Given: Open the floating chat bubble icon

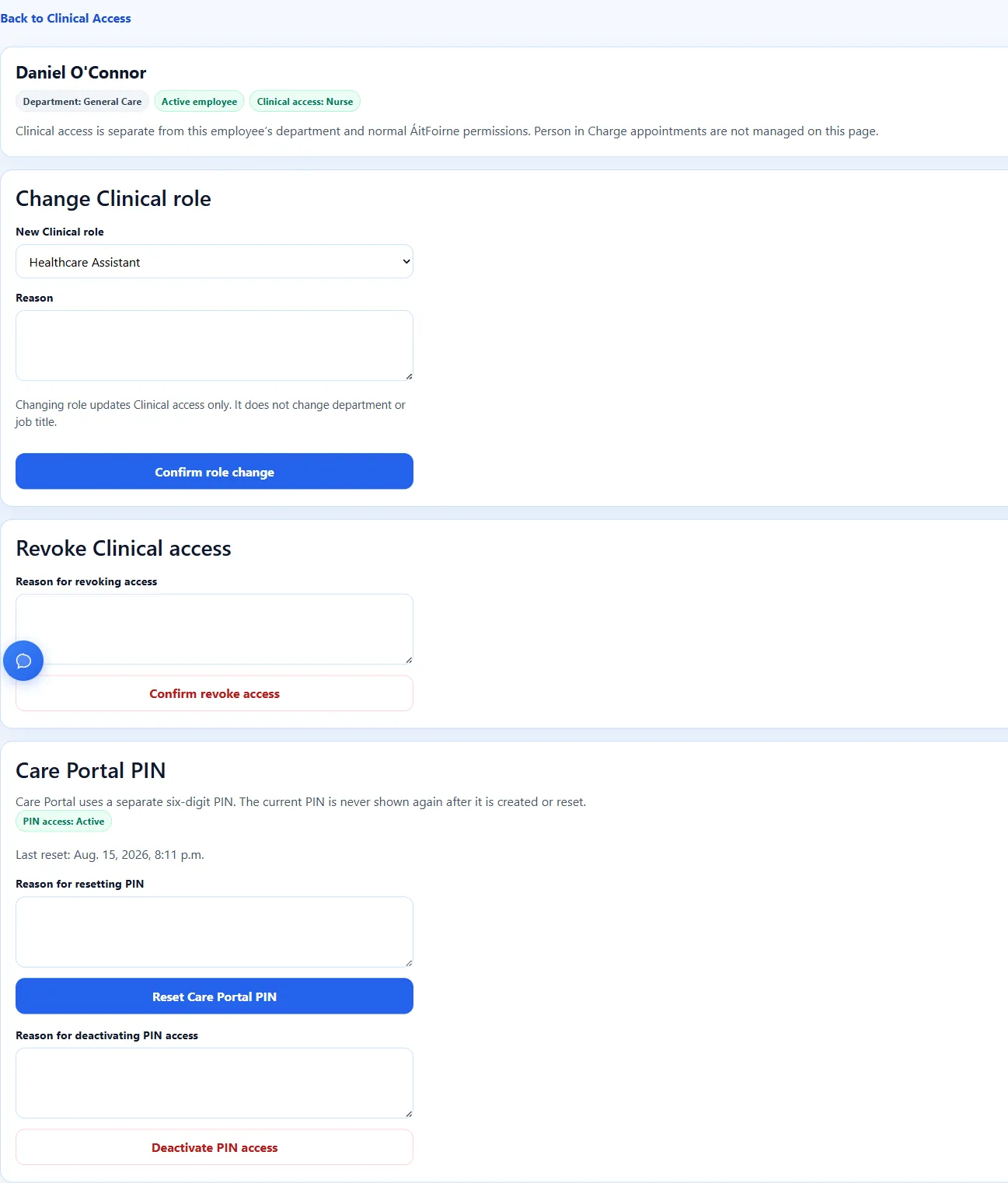Looking at the screenshot, I should (23, 661).
